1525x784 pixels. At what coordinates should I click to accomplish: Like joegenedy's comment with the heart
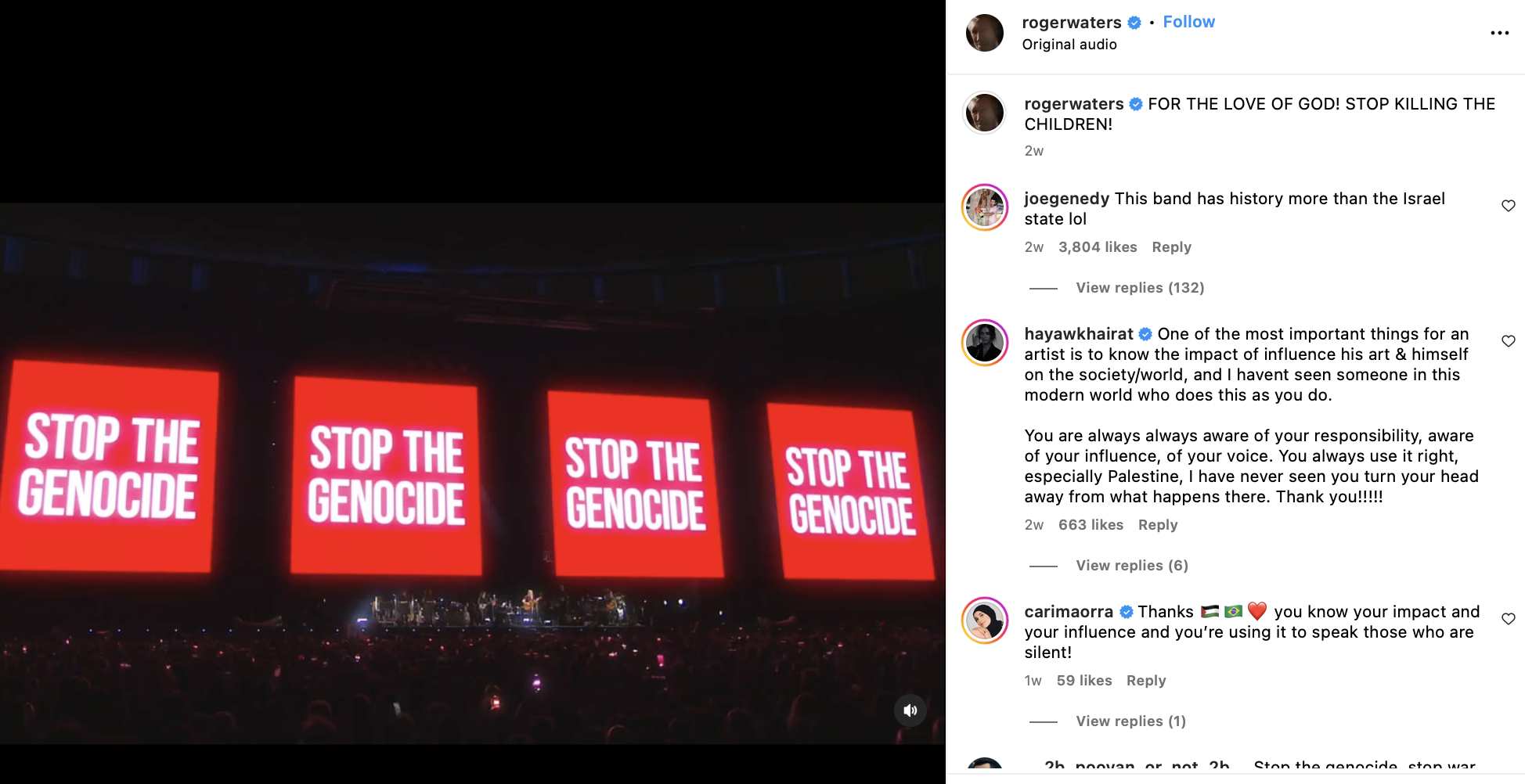click(x=1508, y=206)
